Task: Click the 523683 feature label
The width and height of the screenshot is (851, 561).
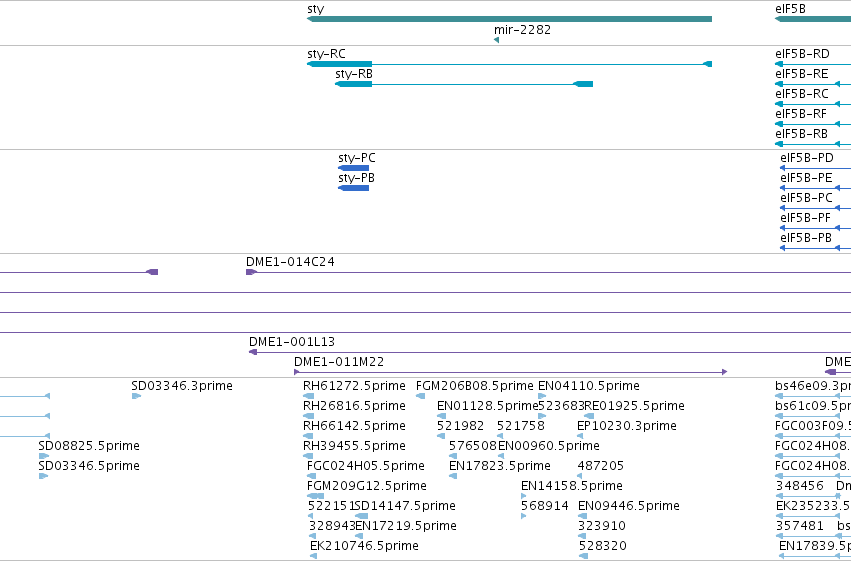Action: 561,406
